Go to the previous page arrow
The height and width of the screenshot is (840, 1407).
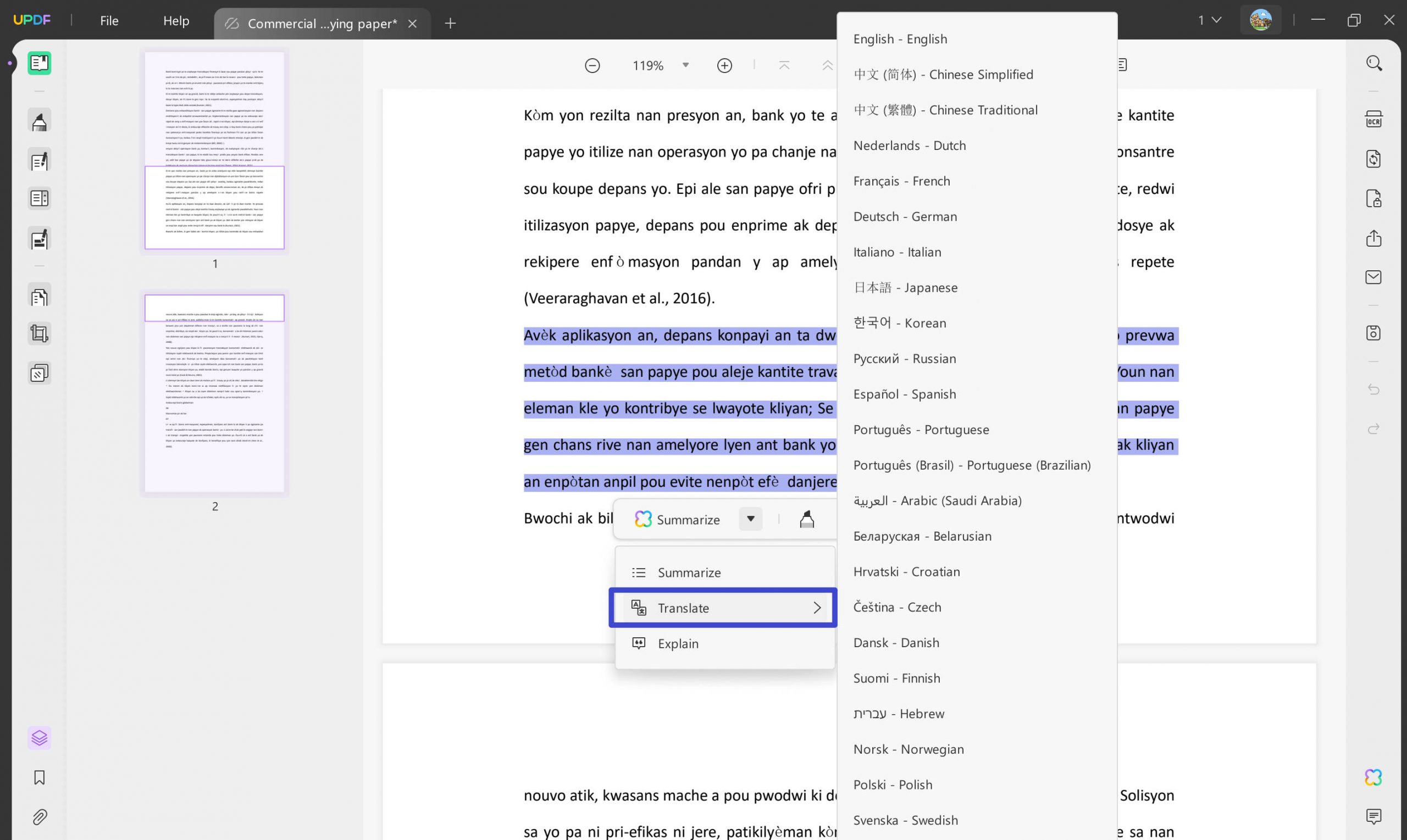click(827, 66)
